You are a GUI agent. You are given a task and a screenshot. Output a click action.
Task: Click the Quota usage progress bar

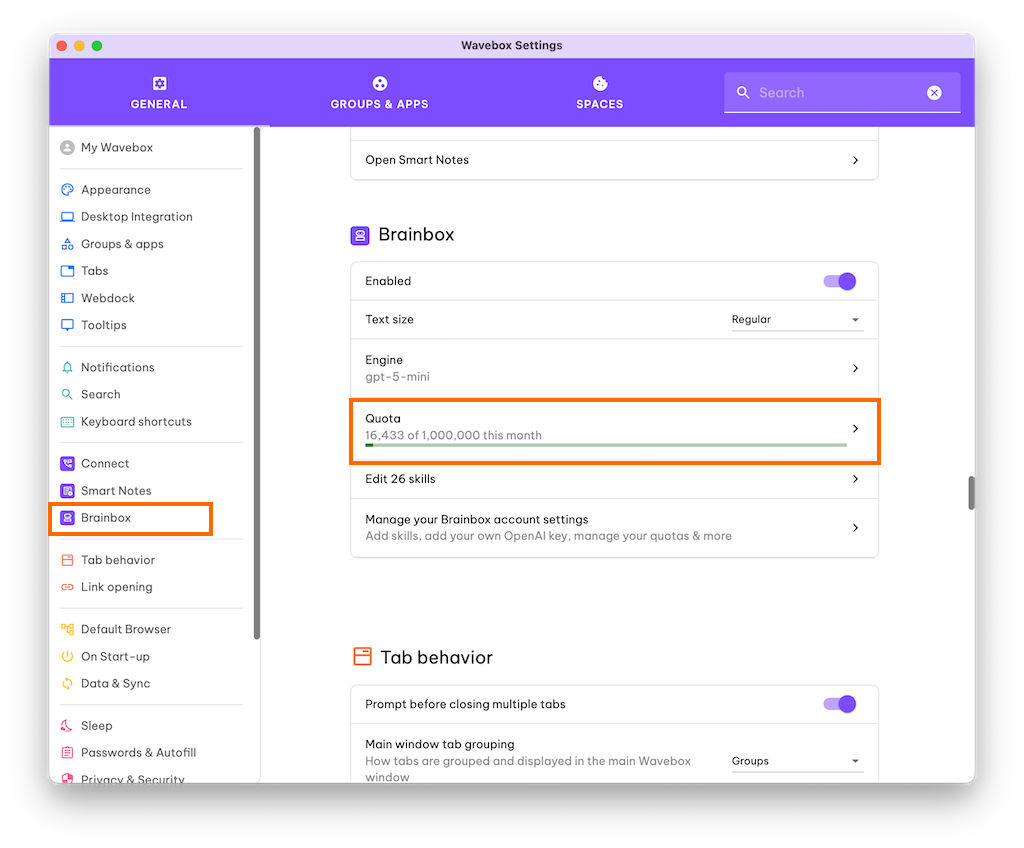pos(606,446)
